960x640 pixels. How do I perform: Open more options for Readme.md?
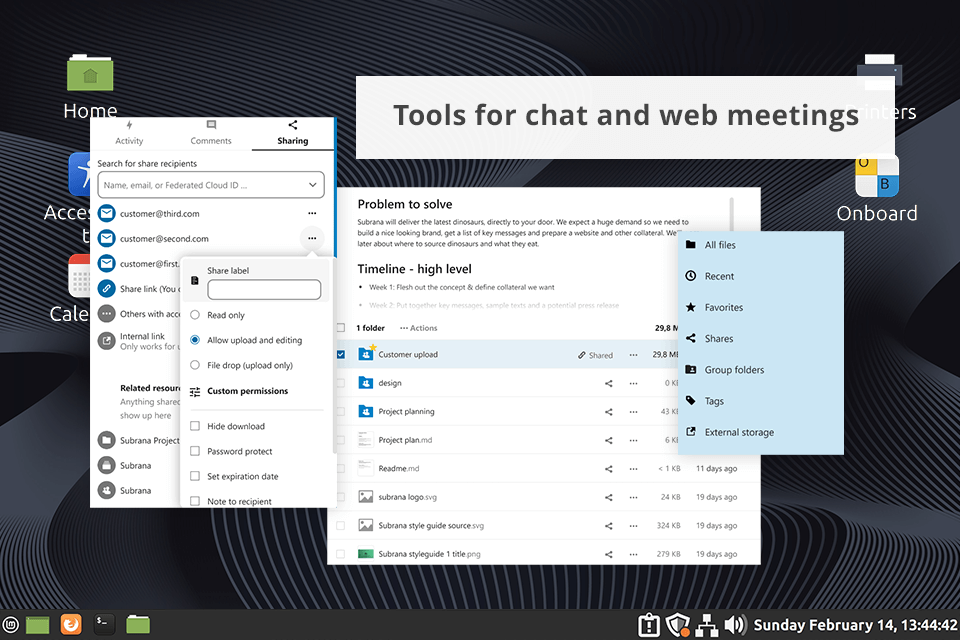coord(633,469)
